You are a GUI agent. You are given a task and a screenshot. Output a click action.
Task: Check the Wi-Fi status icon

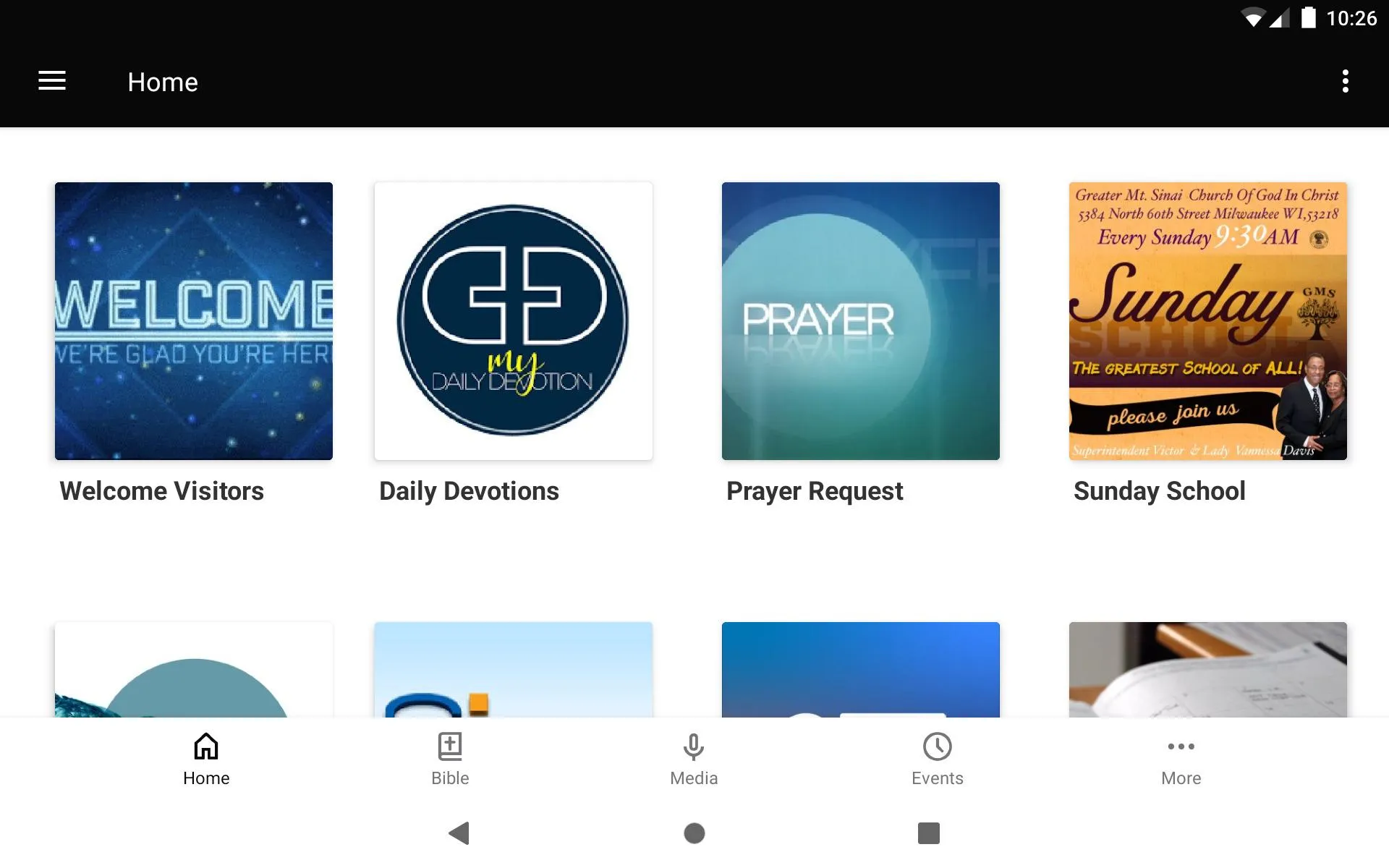tap(1252, 18)
